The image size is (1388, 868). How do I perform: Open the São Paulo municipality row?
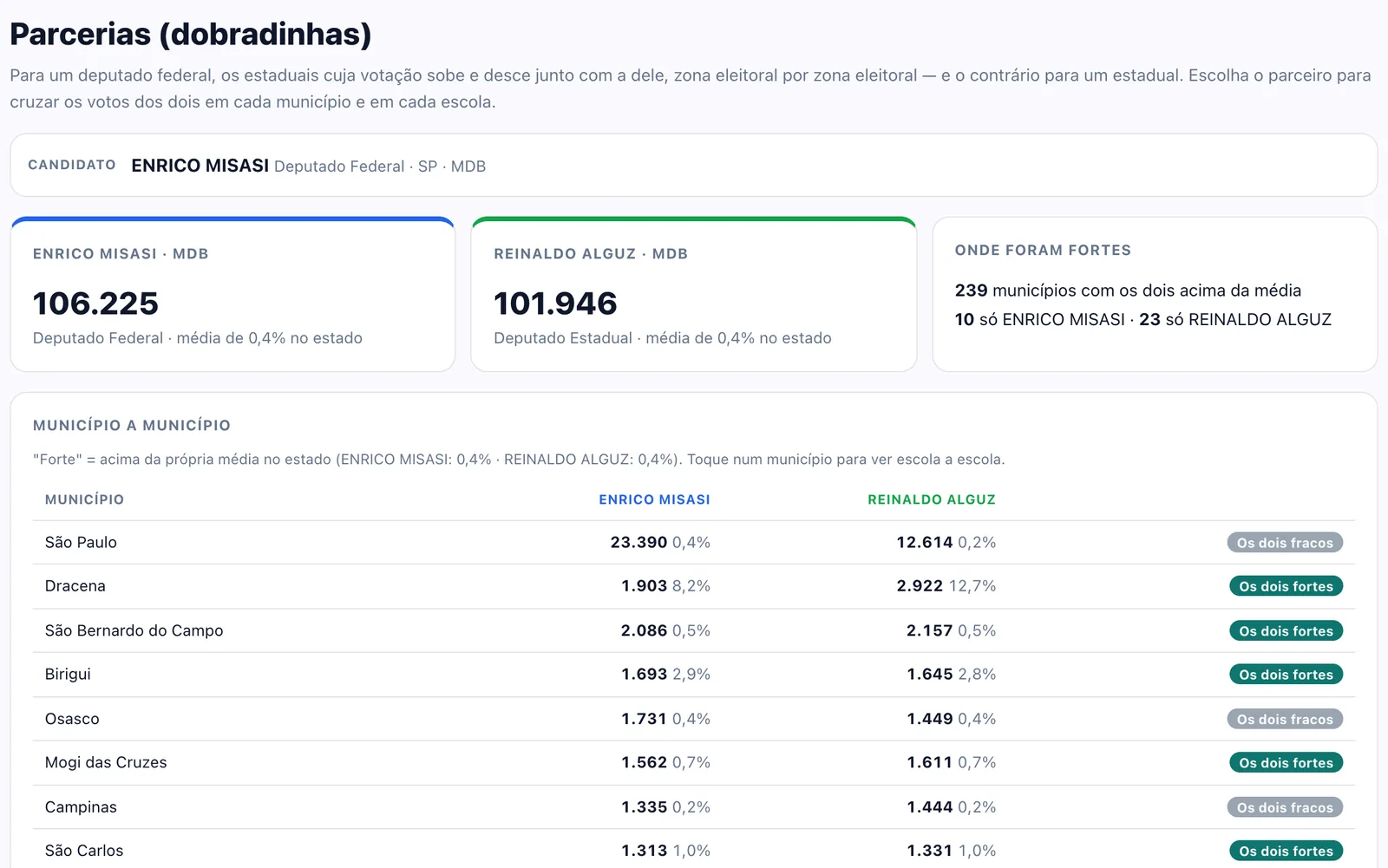coord(693,543)
